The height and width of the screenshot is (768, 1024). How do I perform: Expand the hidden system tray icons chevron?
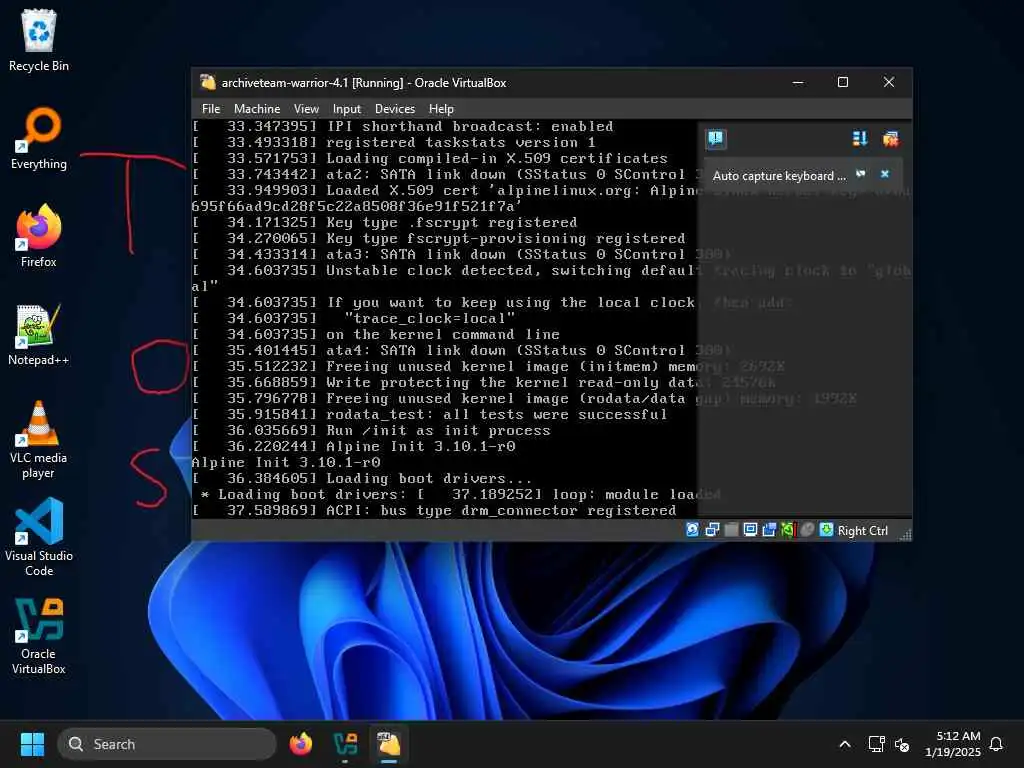pyautogui.click(x=844, y=744)
